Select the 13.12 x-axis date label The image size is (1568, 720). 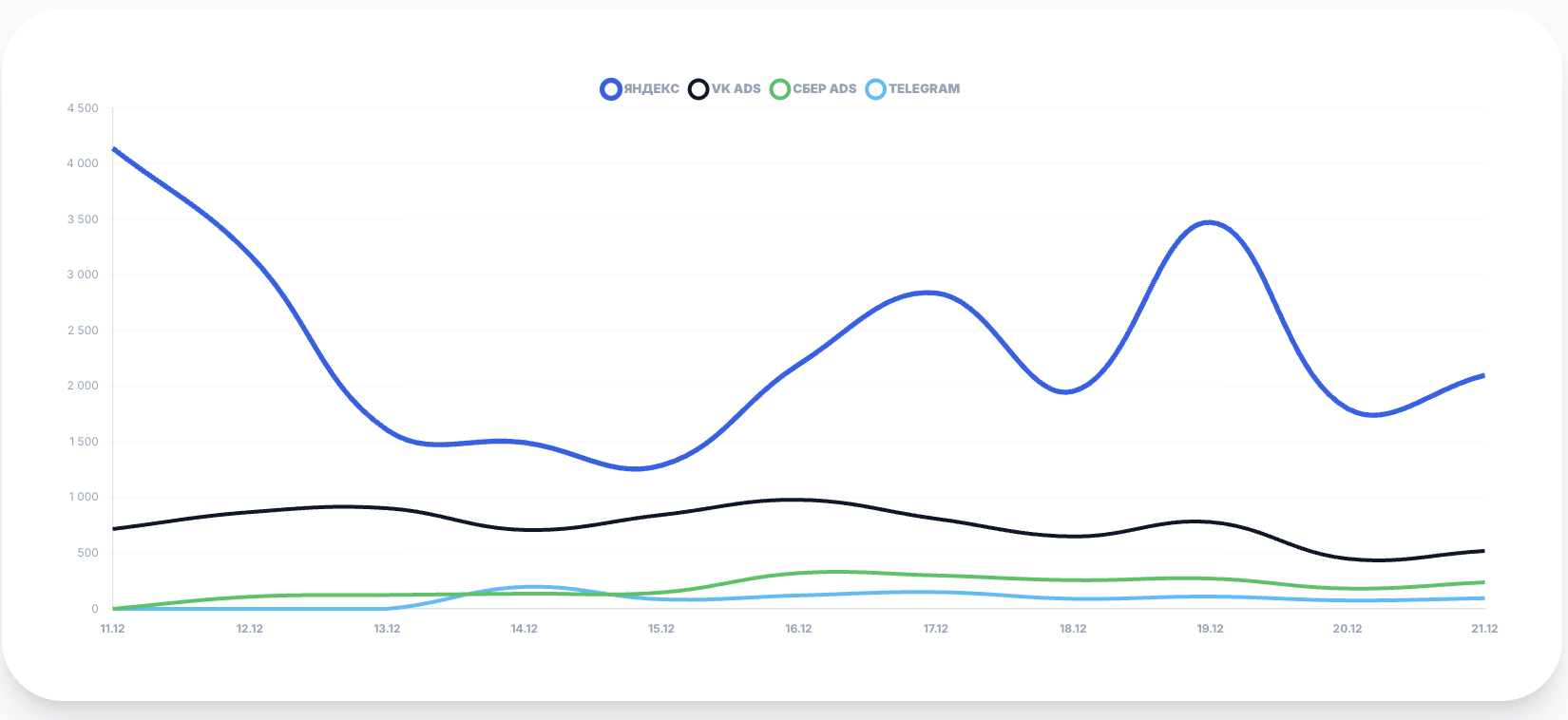(x=387, y=629)
